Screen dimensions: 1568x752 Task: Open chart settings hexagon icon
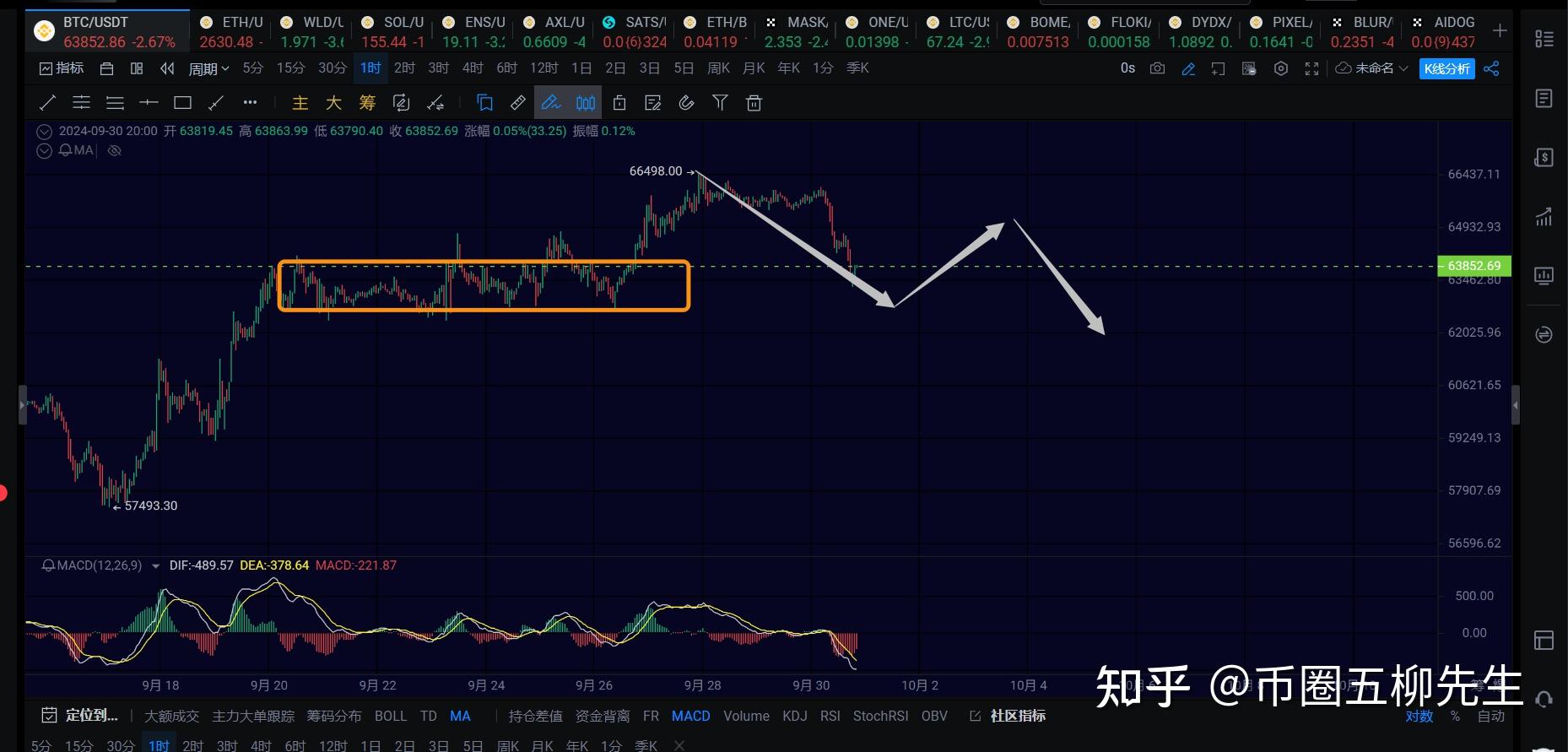coord(1281,68)
